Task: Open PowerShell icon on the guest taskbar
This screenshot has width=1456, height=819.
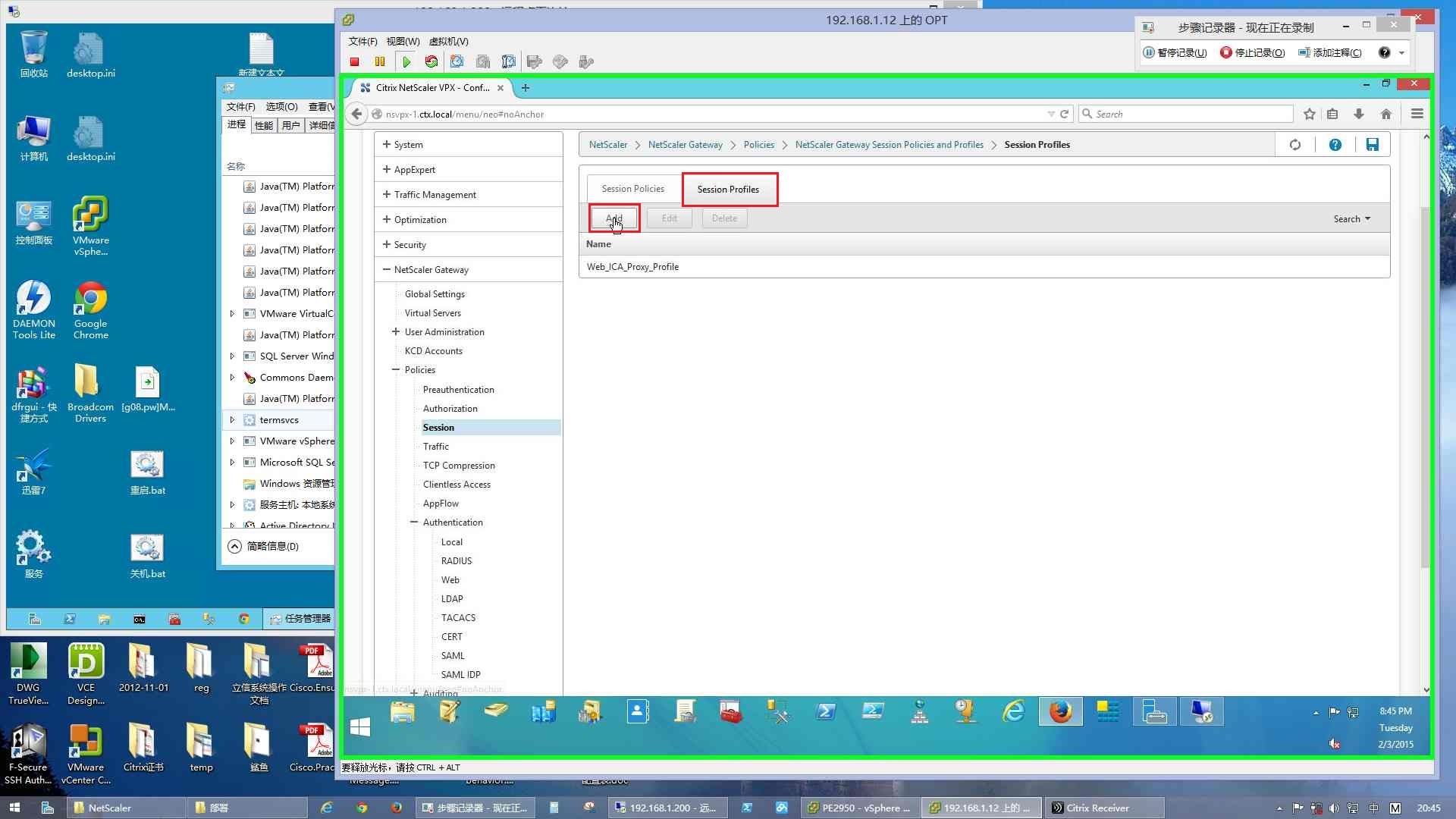Action: pos(826,712)
